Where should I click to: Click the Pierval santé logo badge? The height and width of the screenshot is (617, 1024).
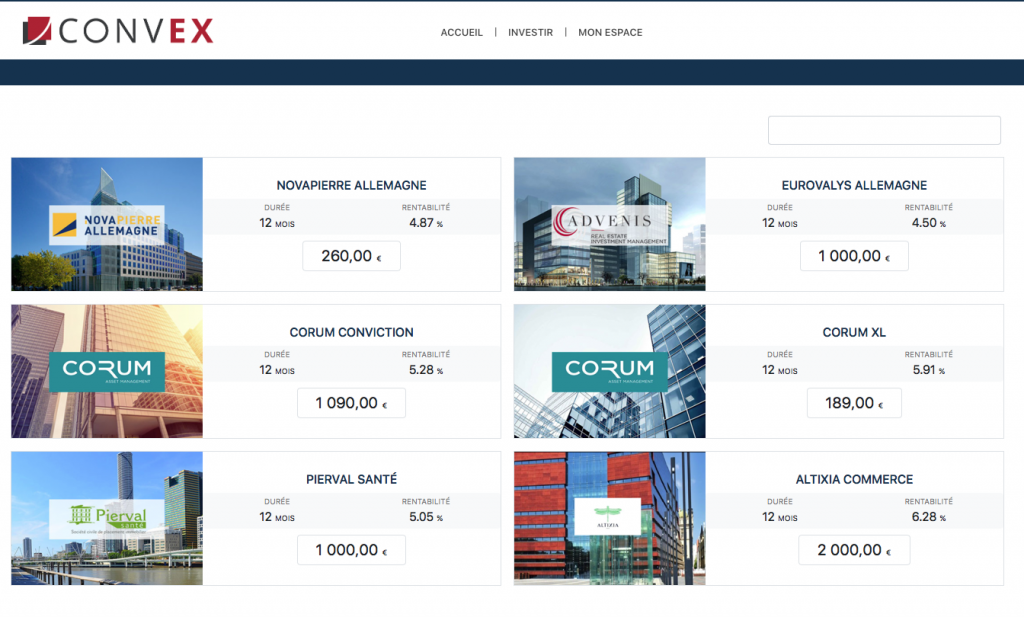(106, 518)
